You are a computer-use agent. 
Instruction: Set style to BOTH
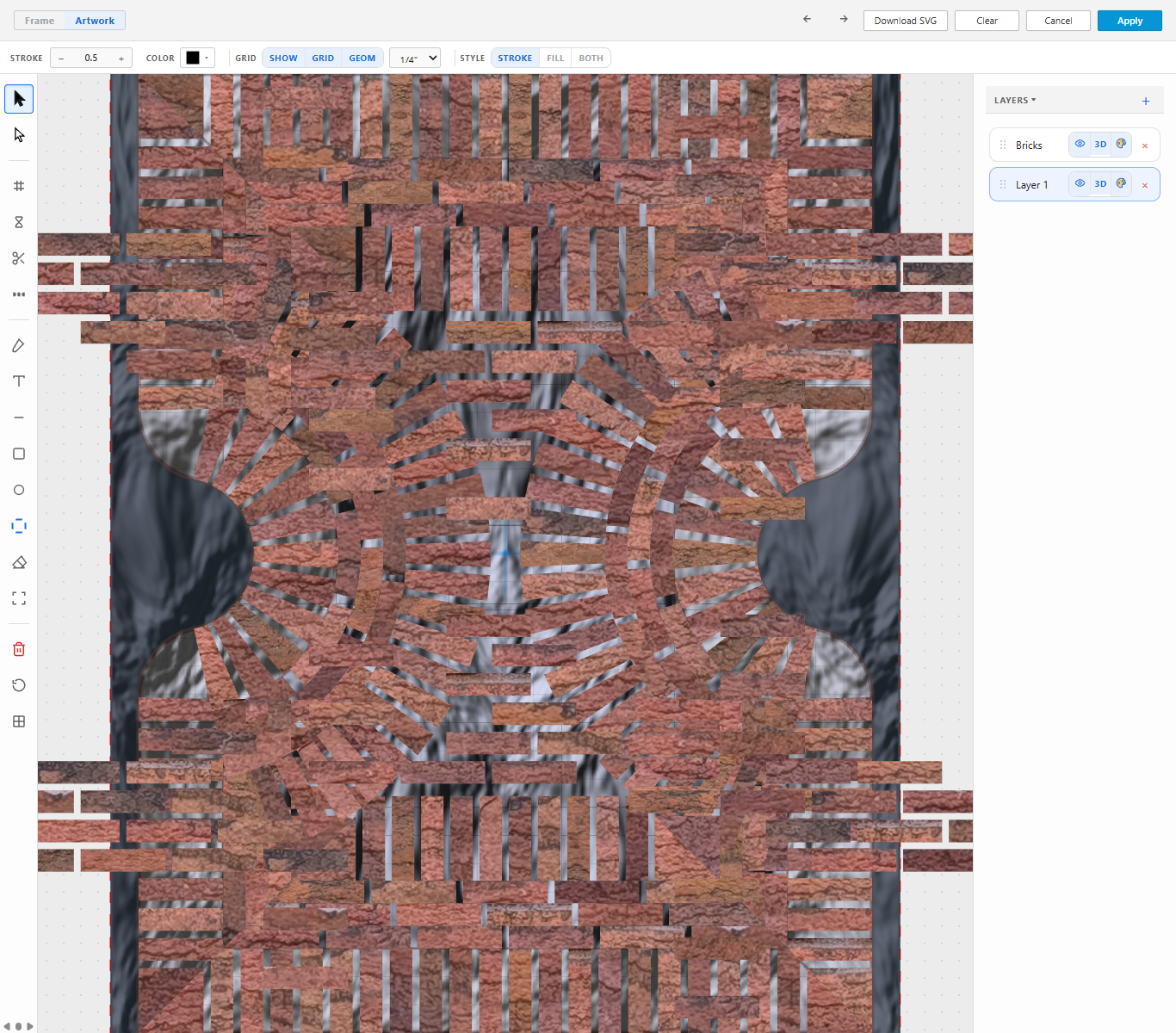click(591, 58)
